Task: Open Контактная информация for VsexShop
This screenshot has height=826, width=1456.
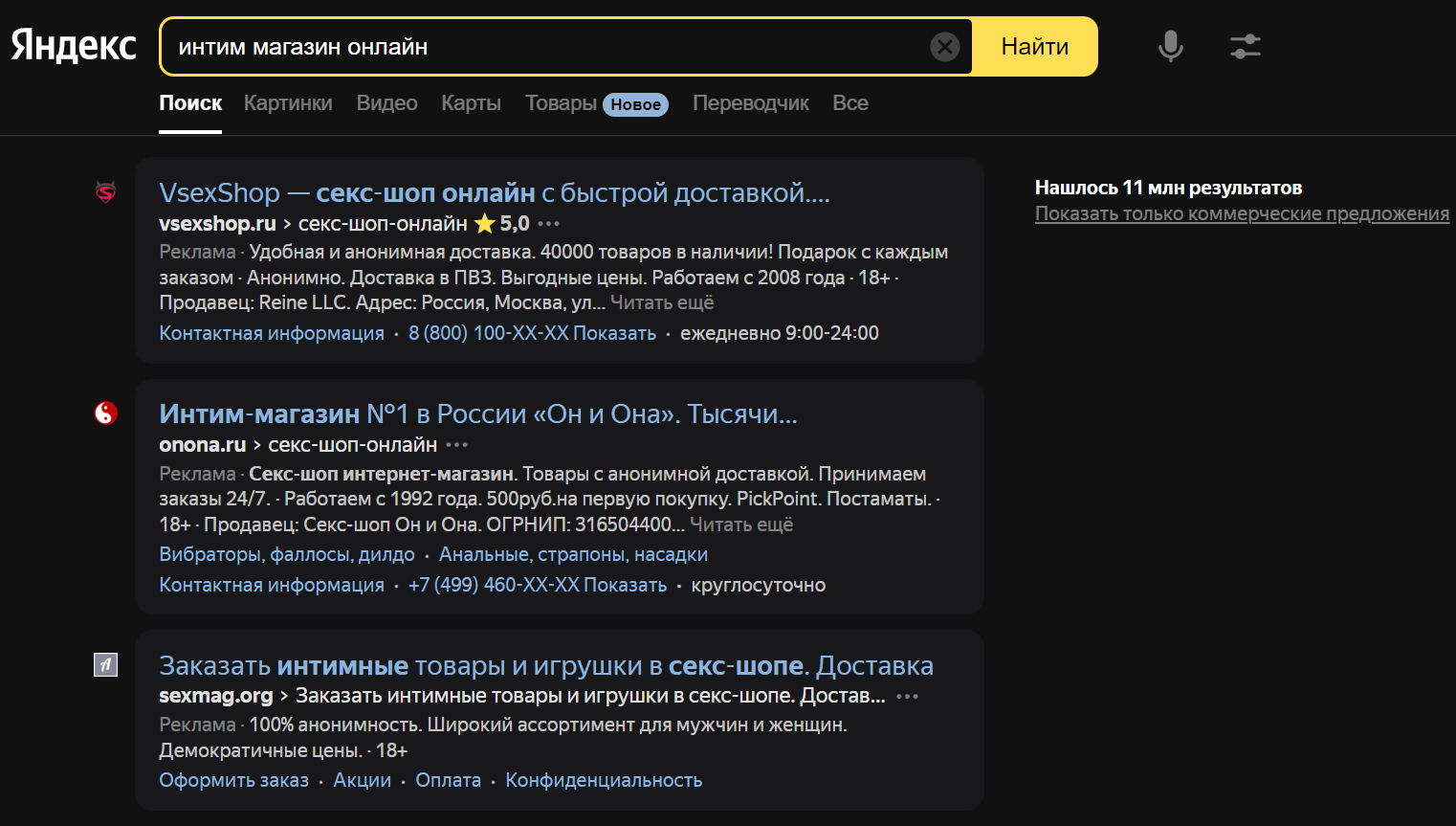Action: point(272,333)
